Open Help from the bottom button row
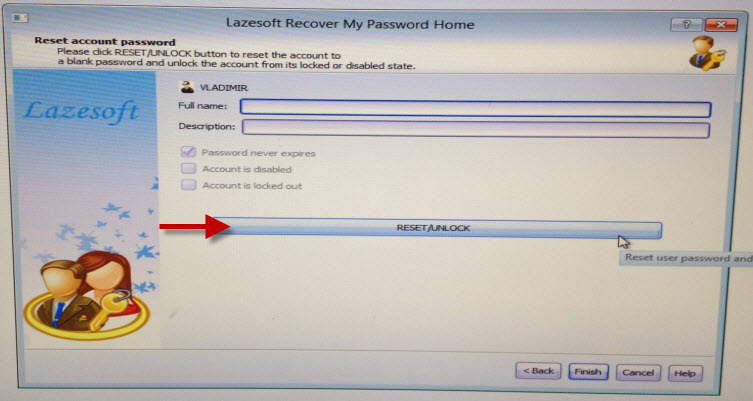The width and height of the screenshot is (753, 401). point(685,373)
